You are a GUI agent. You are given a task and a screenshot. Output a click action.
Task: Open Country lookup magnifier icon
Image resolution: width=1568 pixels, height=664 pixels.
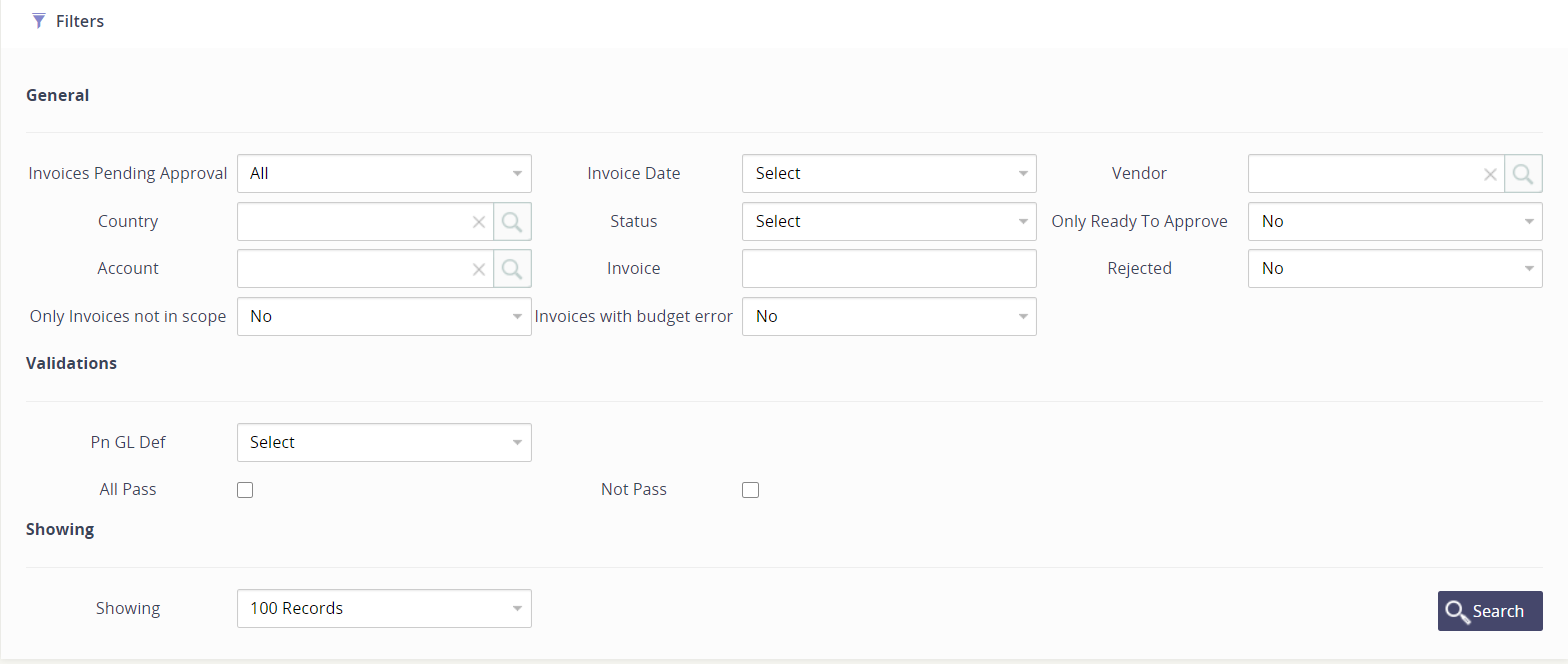tap(512, 222)
